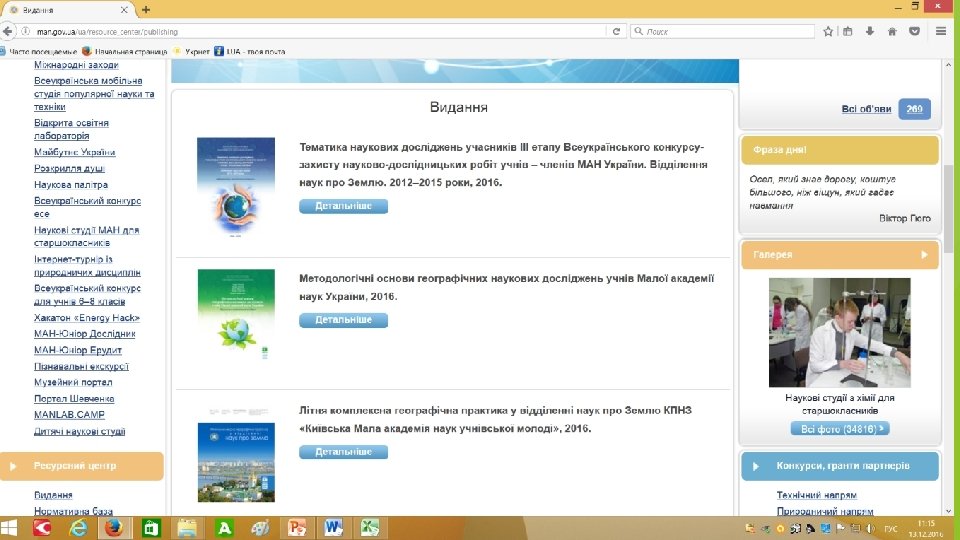Open the green A application in taskbar
The width and height of the screenshot is (960, 540).
coord(224,528)
